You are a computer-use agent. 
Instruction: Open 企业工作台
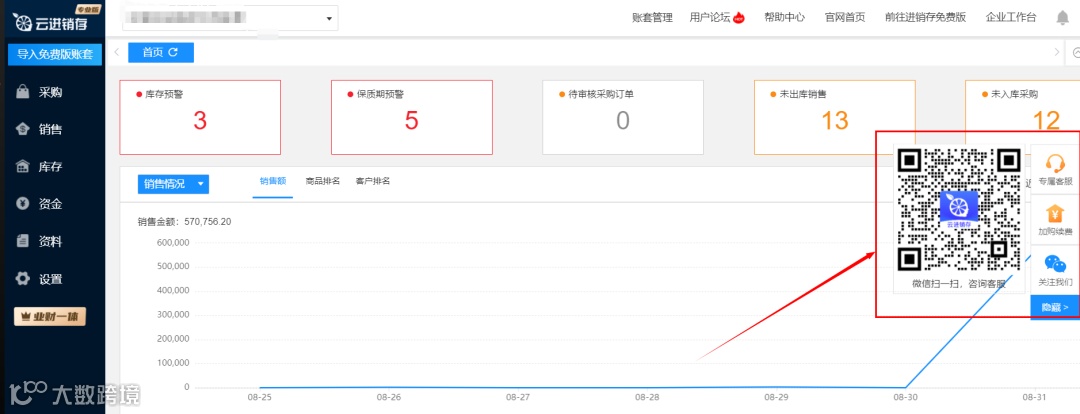(1011, 18)
